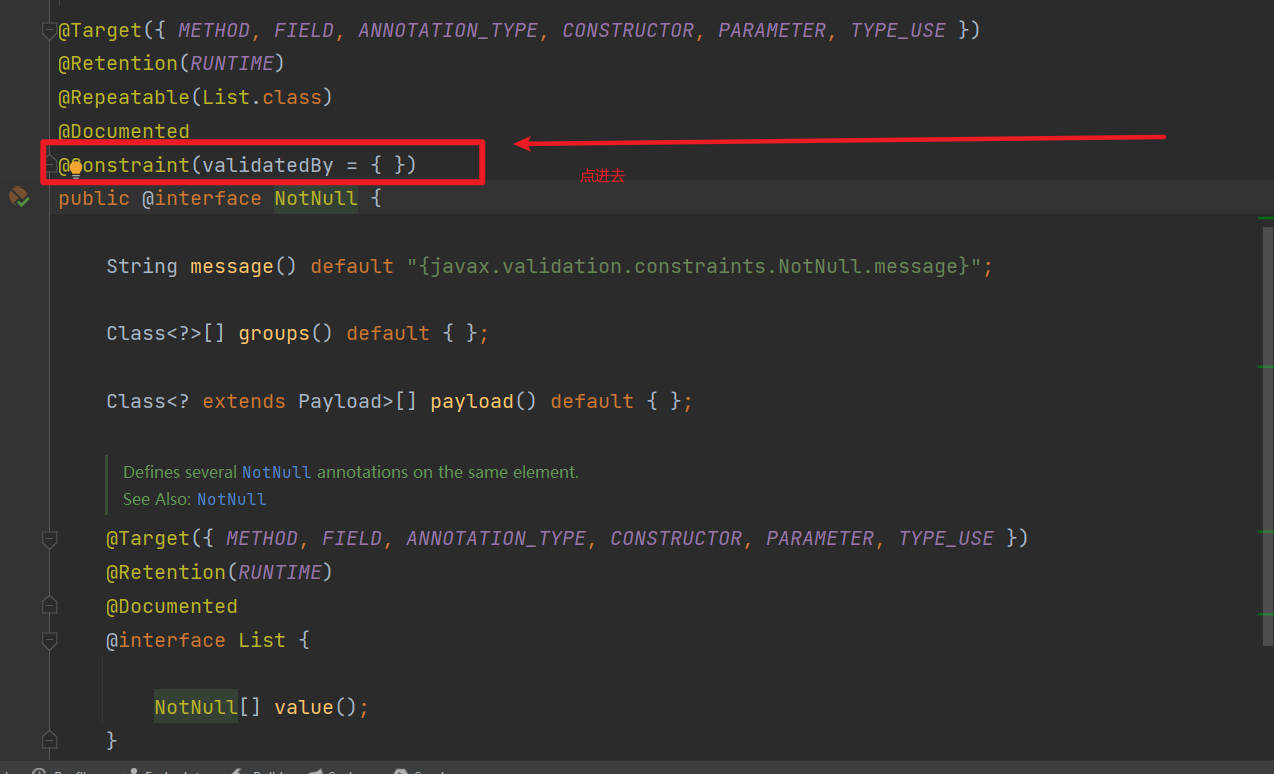Click the value() method in the List interface
The width and height of the screenshot is (1274, 774).
[315, 707]
